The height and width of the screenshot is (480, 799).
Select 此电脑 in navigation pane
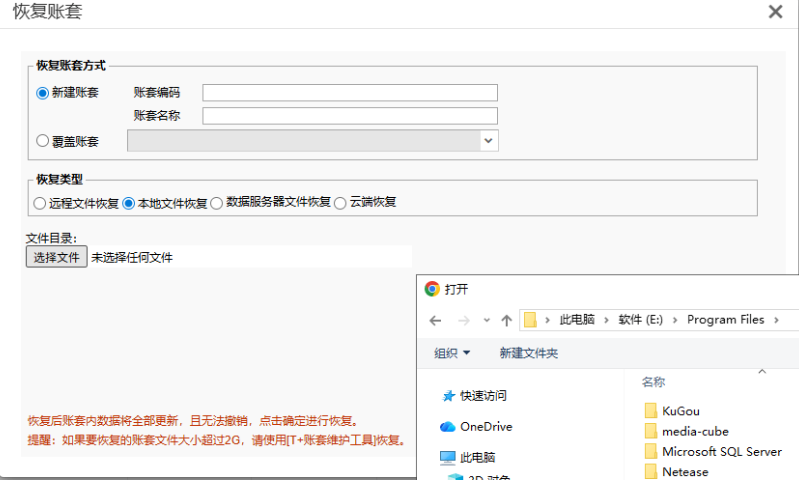(x=477, y=458)
